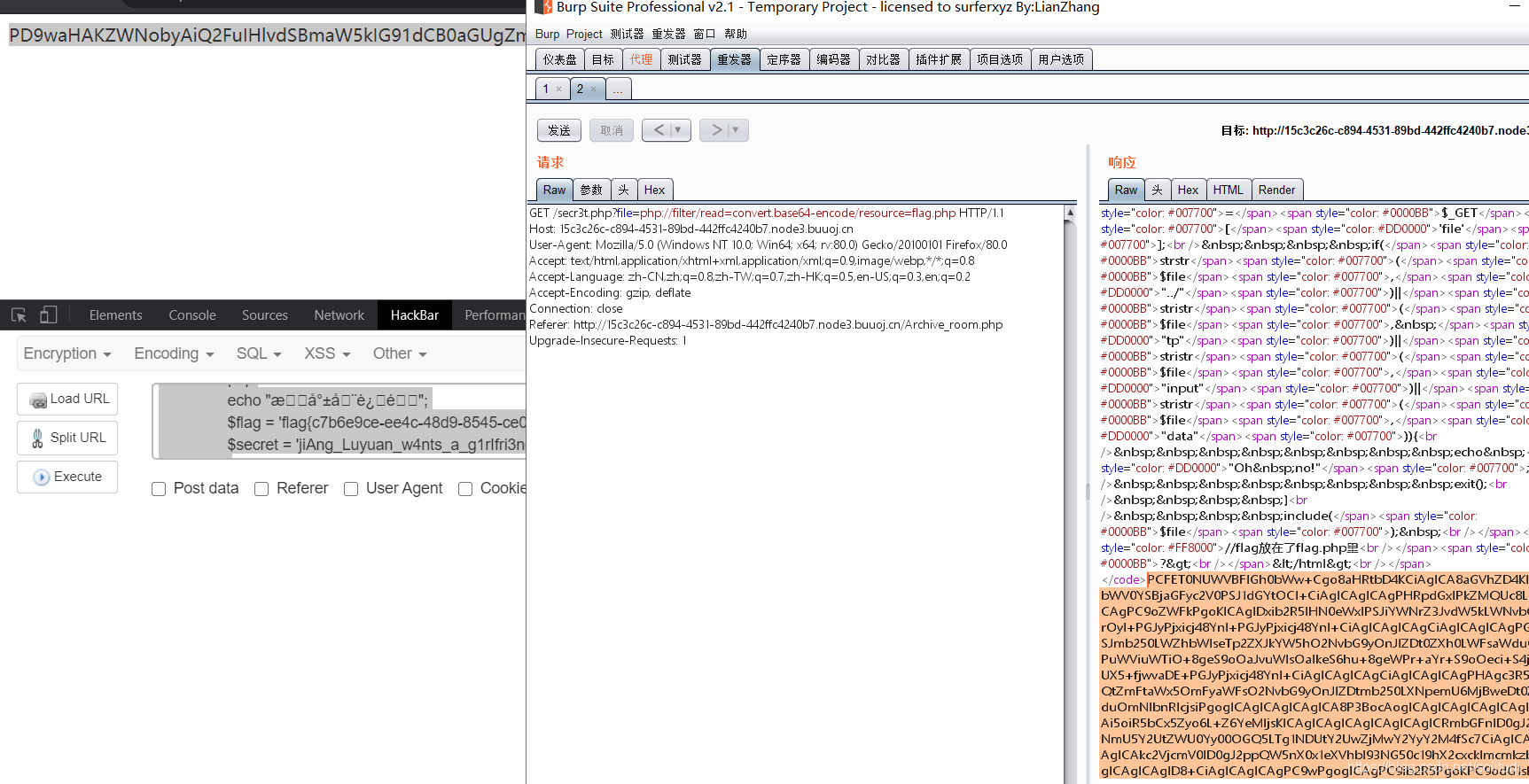This screenshot has width=1529, height=784.
Task: Show the response HTML tab
Action: [1229, 190]
